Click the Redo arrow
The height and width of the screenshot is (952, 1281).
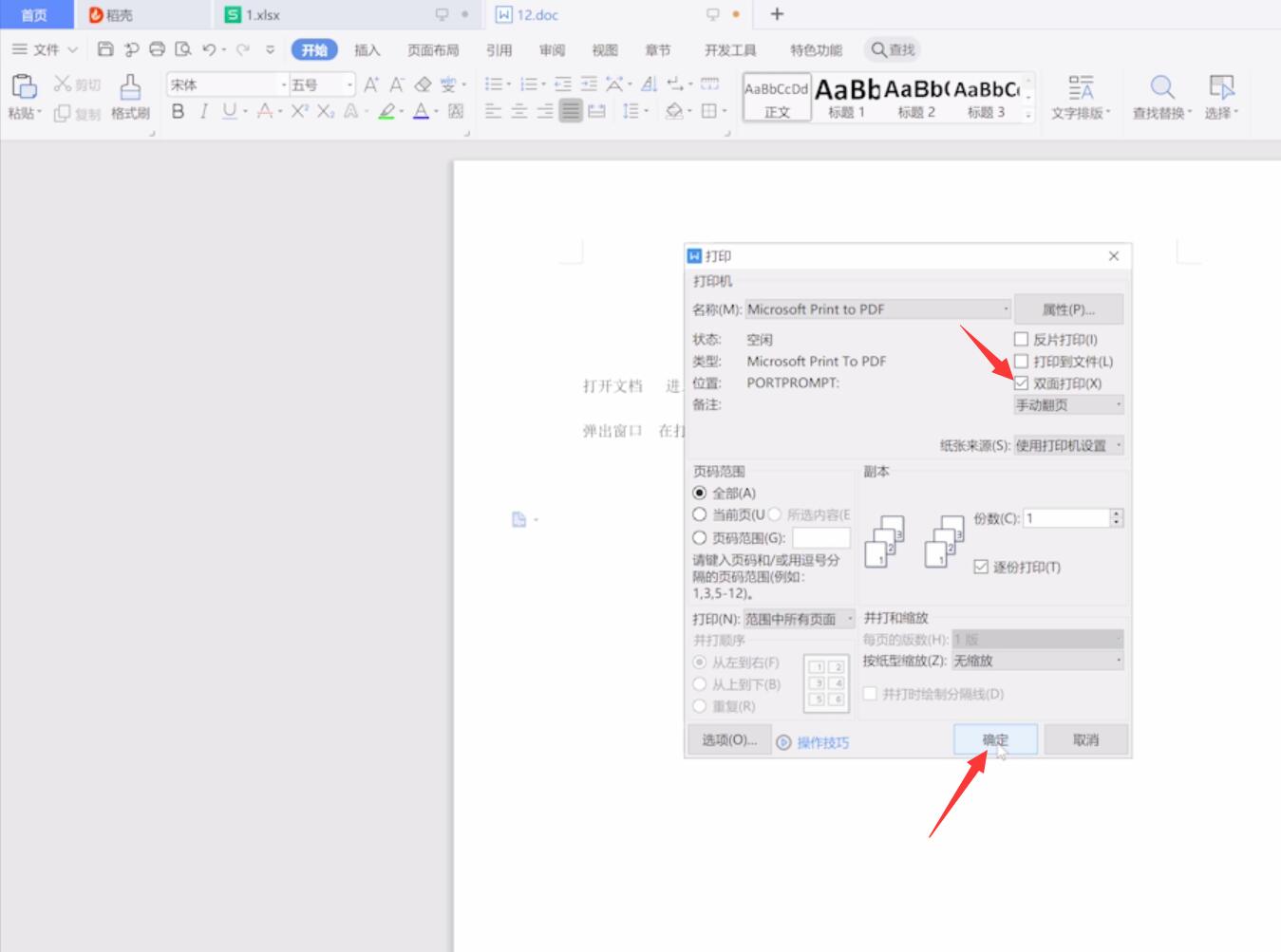[x=243, y=49]
